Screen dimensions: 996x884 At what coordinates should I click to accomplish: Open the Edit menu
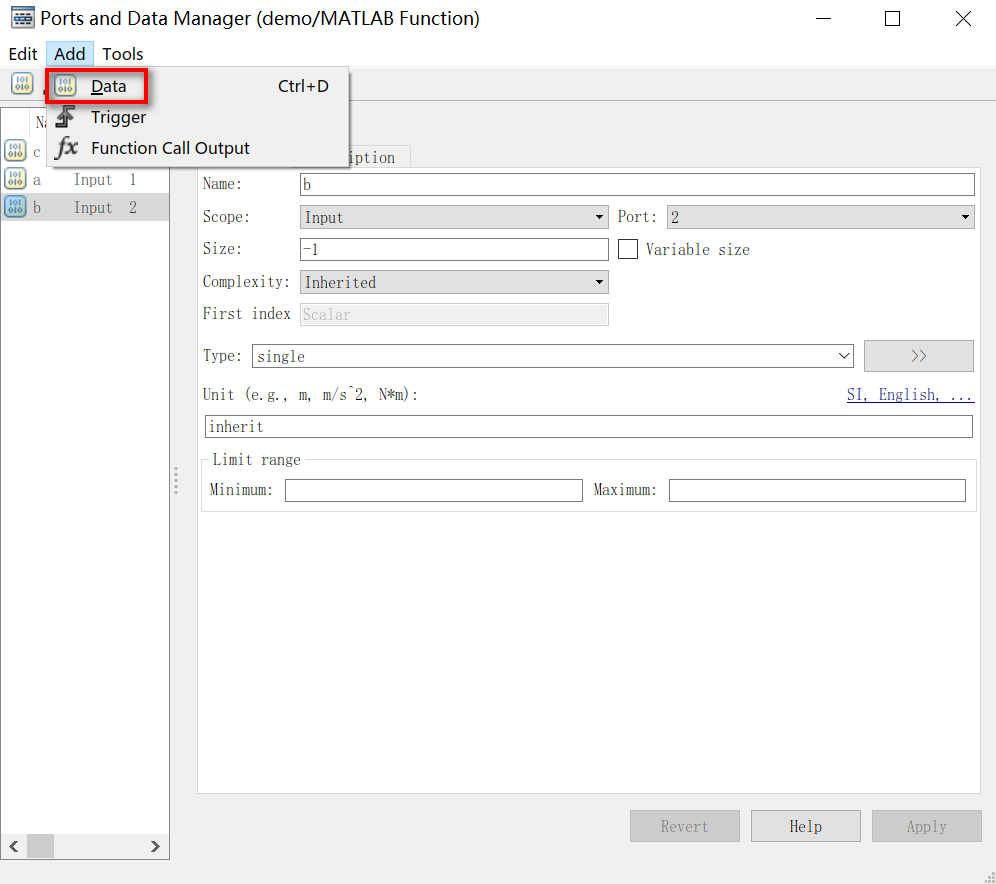(x=23, y=54)
